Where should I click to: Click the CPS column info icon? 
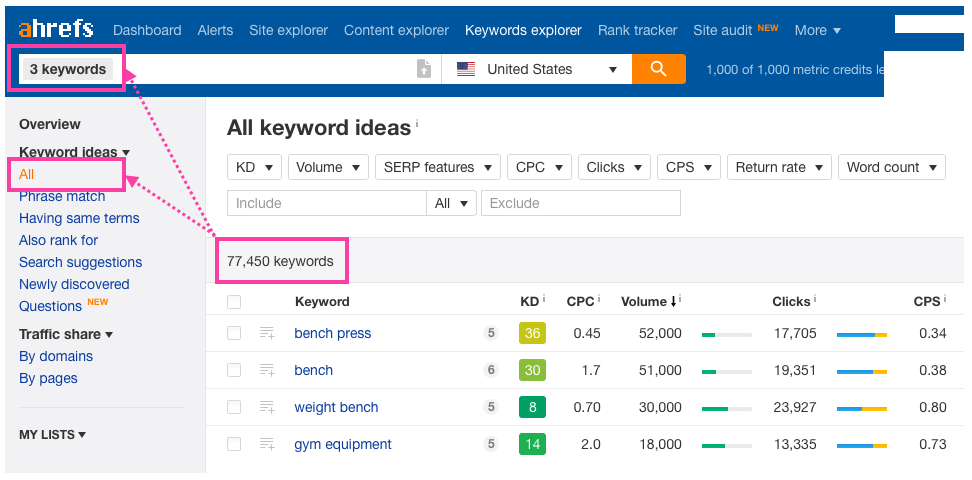[946, 298]
